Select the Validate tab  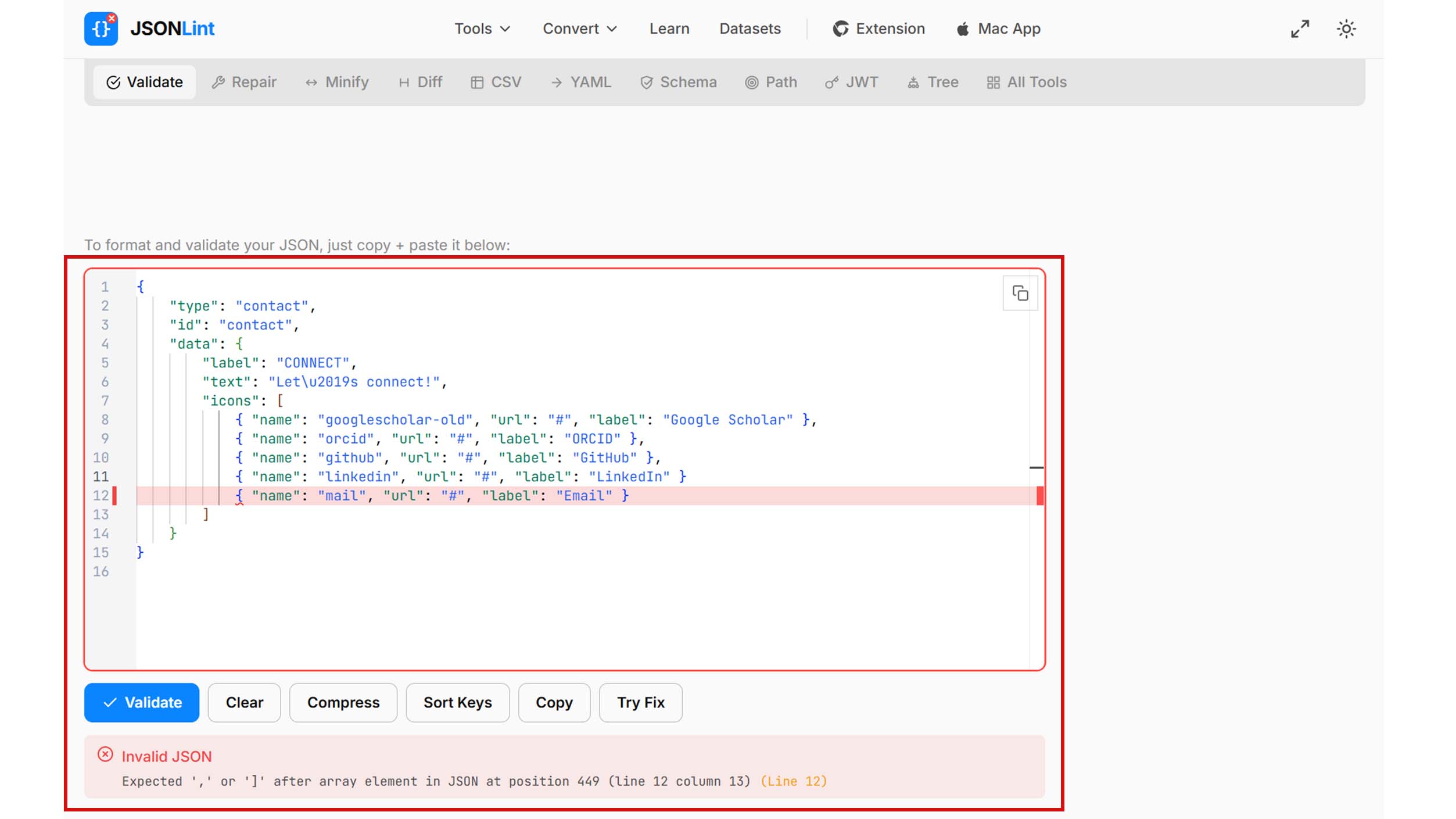(145, 82)
